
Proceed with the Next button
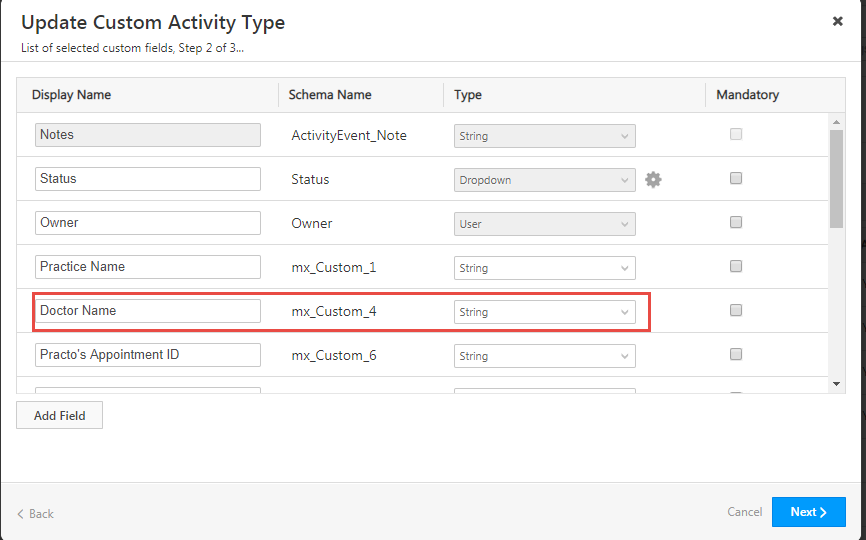click(808, 512)
